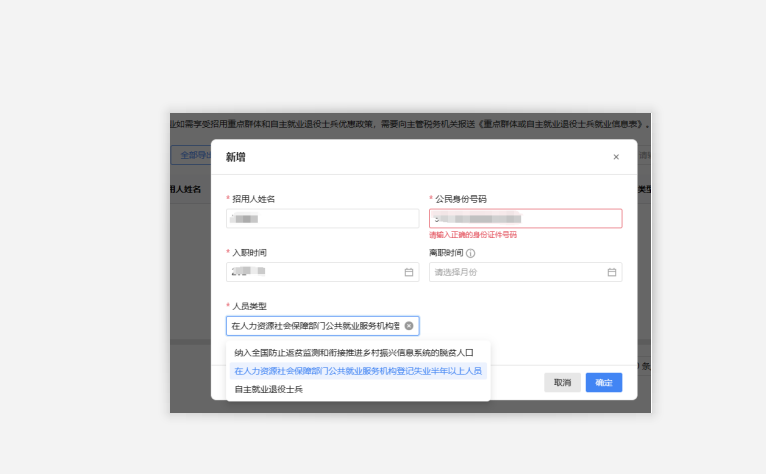Open the 人员类型 dropdown box
The width and height of the screenshot is (766, 474).
point(314,326)
